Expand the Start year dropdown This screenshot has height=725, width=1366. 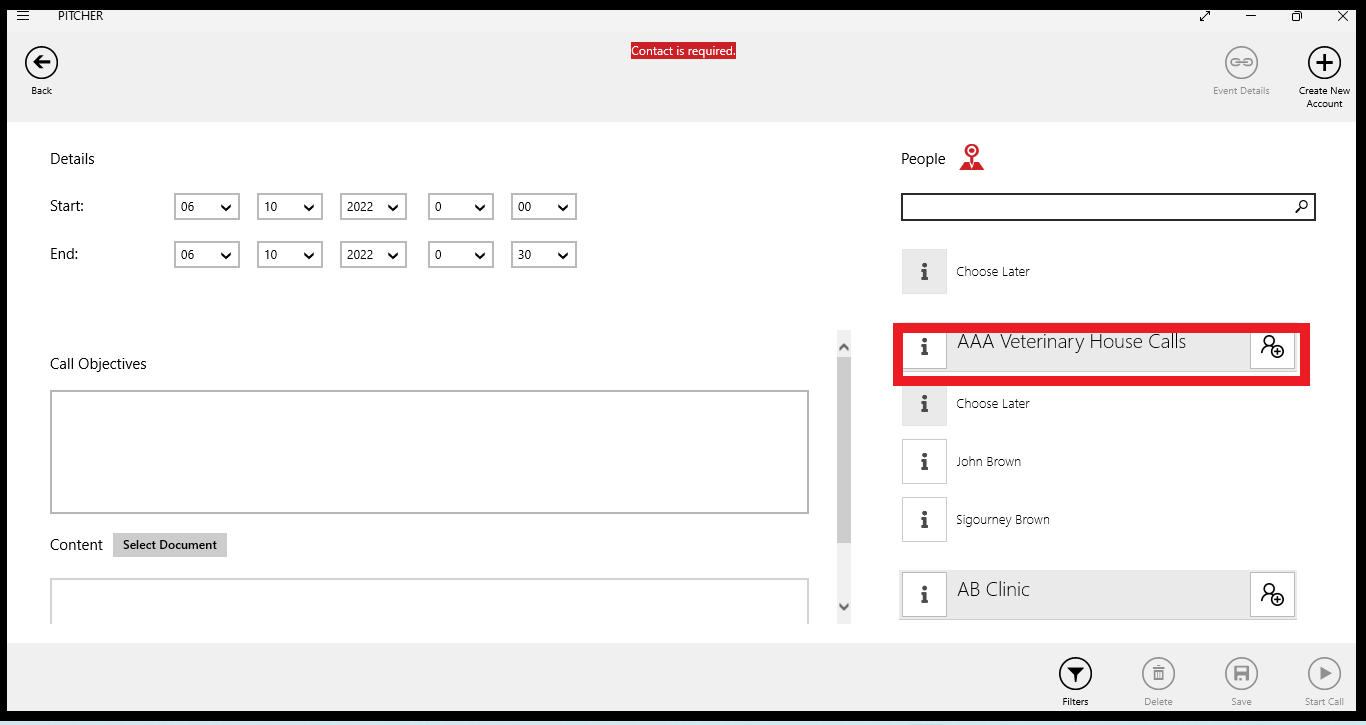[x=373, y=207]
